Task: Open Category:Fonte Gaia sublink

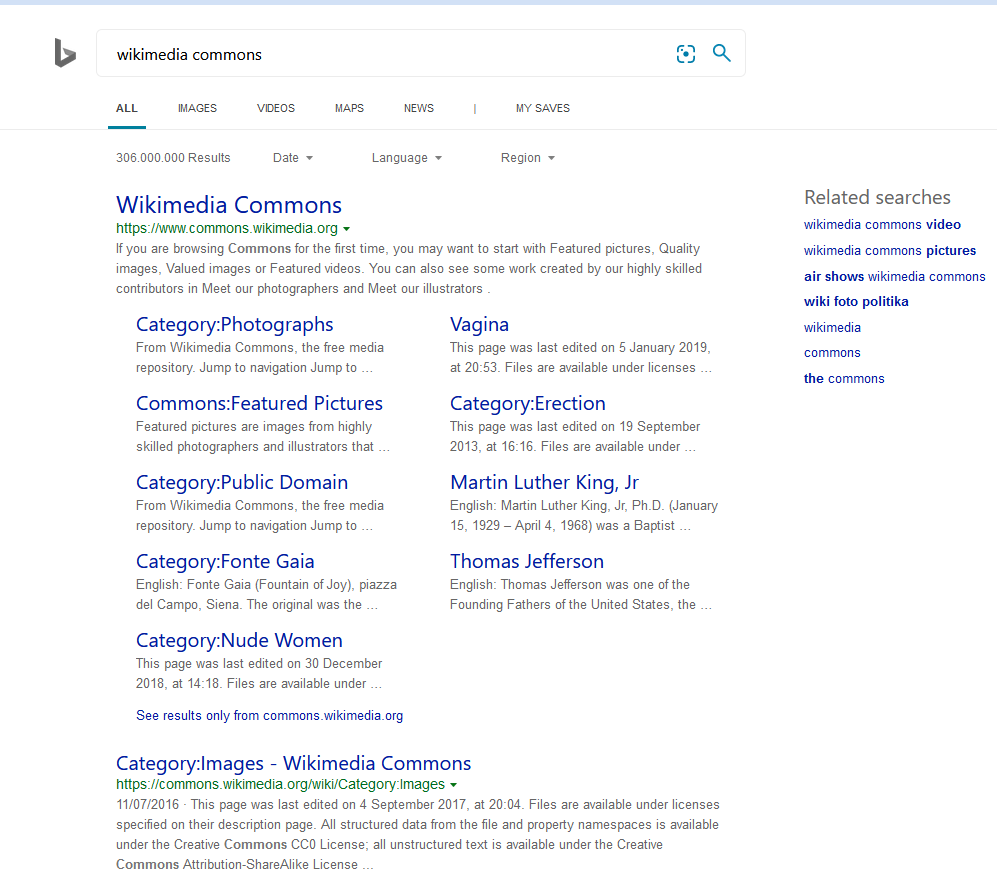Action: [x=225, y=561]
